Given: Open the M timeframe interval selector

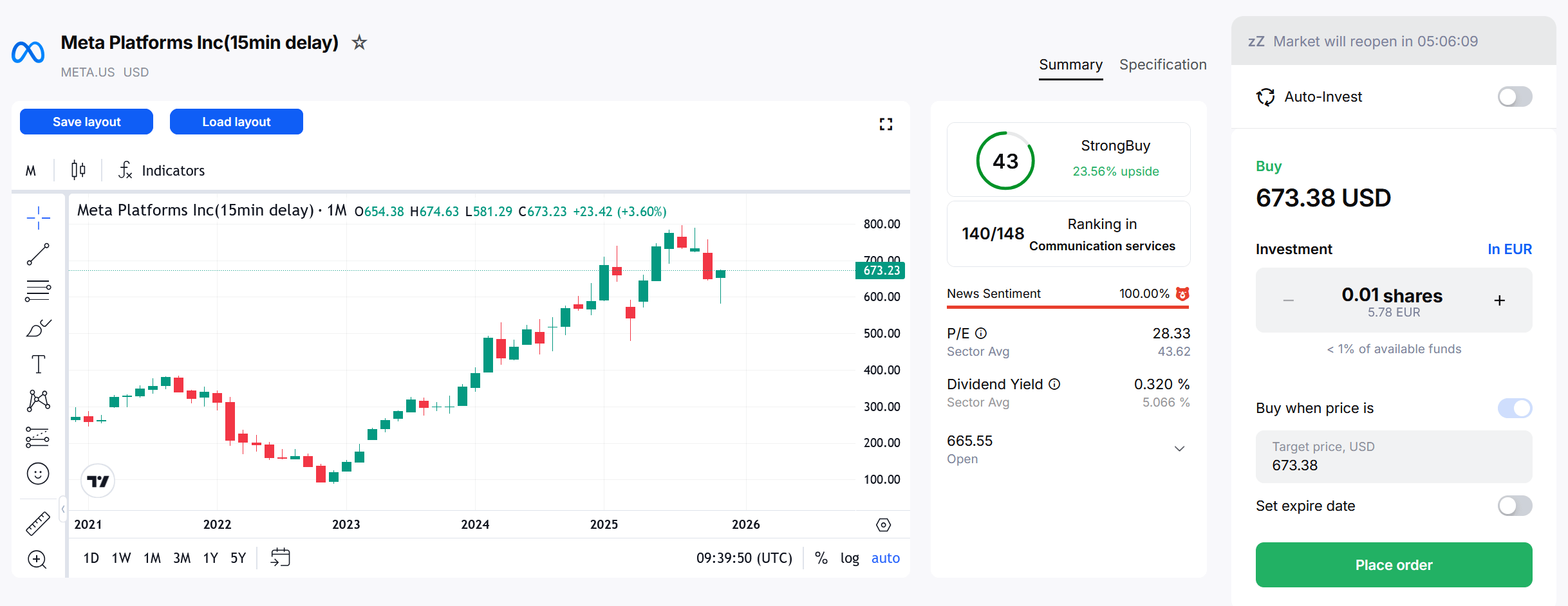Looking at the screenshot, I should 30,170.
